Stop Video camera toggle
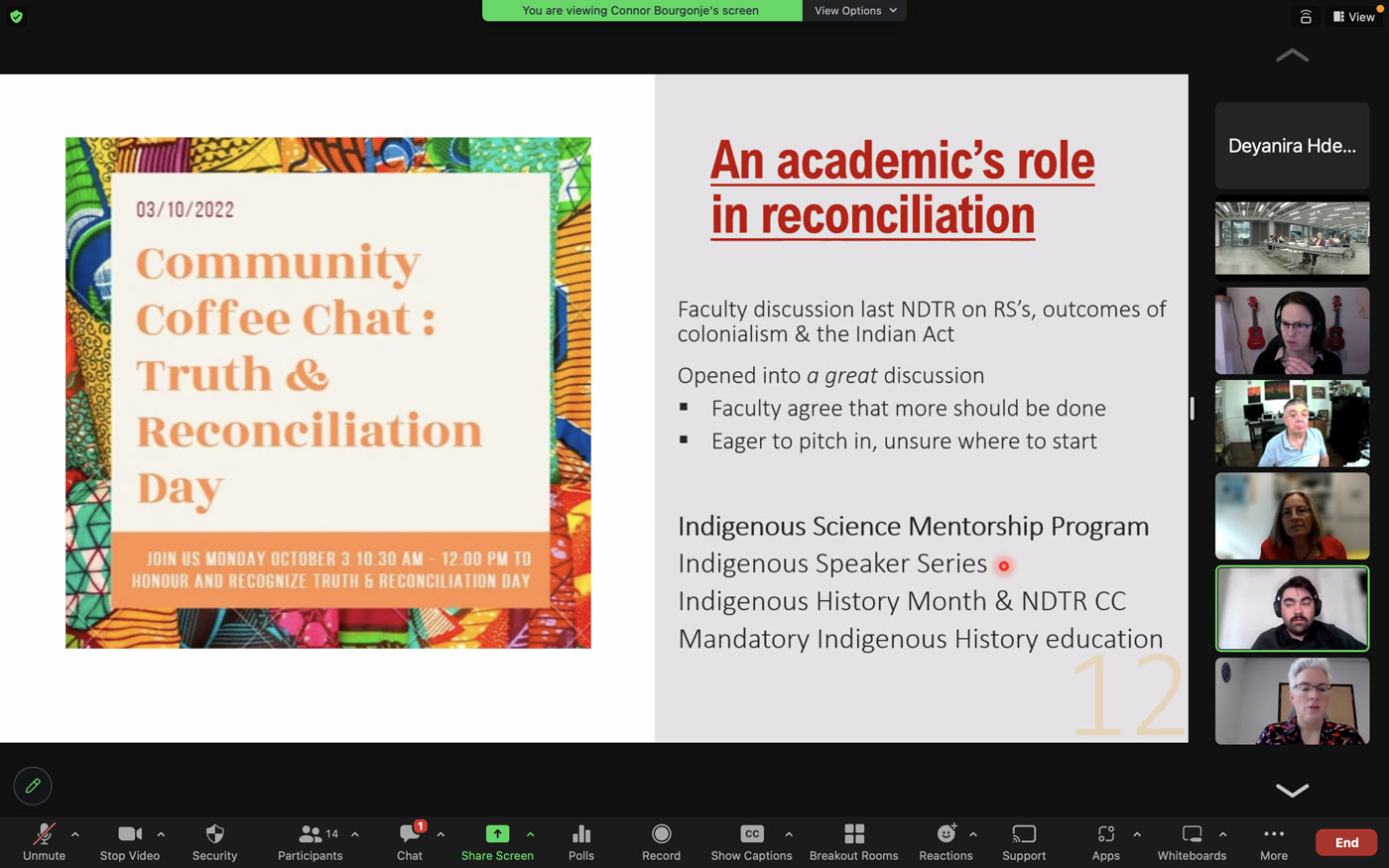The height and width of the screenshot is (868, 1389). (x=130, y=841)
